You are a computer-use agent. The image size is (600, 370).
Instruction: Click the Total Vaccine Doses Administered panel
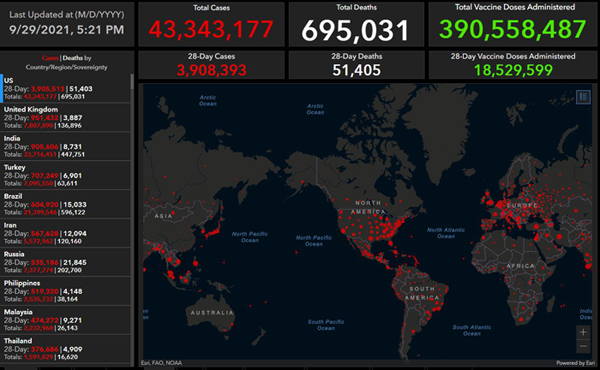[x=512, y=24]
